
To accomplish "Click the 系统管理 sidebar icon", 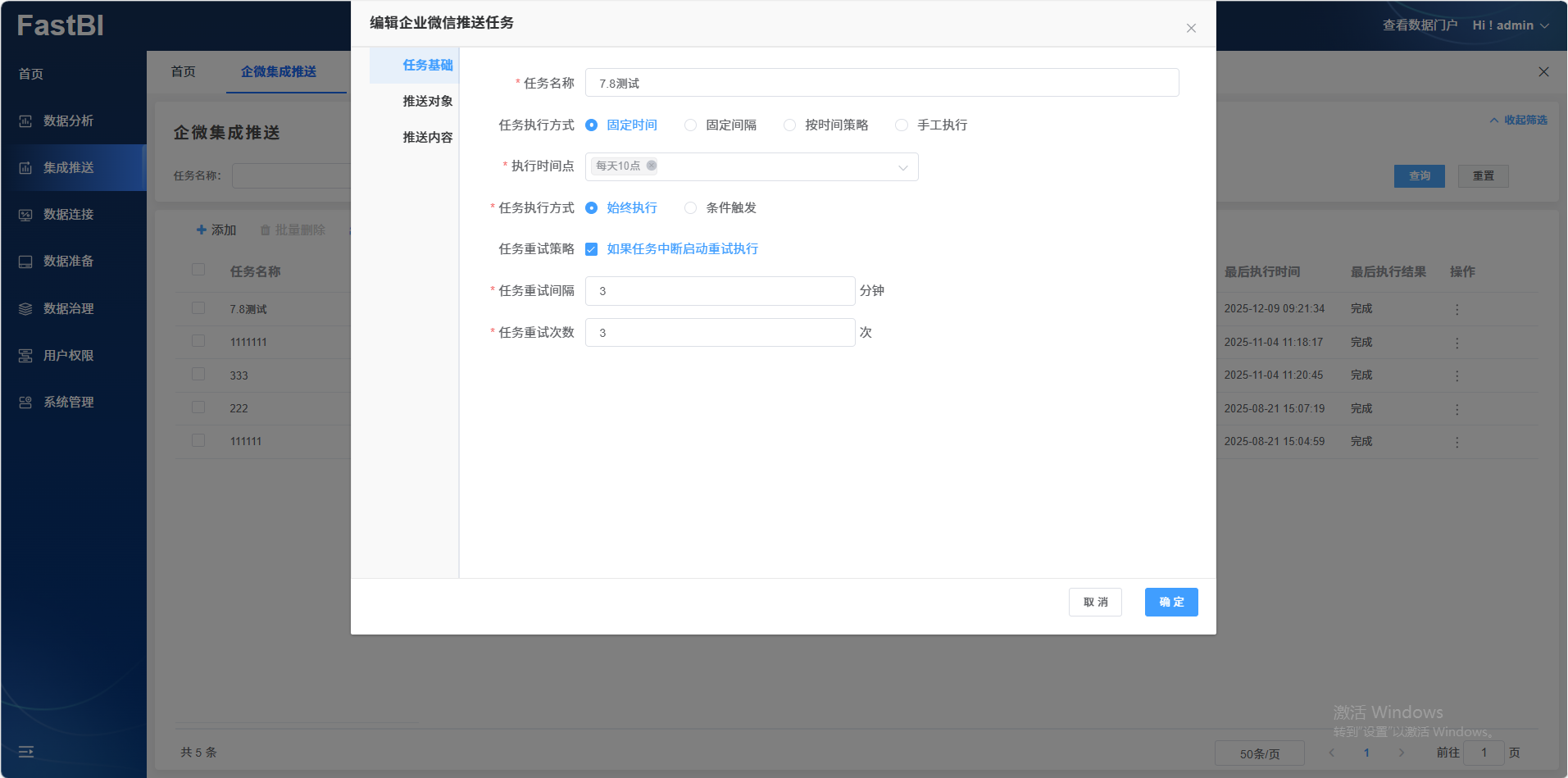I will pos(25,403).
